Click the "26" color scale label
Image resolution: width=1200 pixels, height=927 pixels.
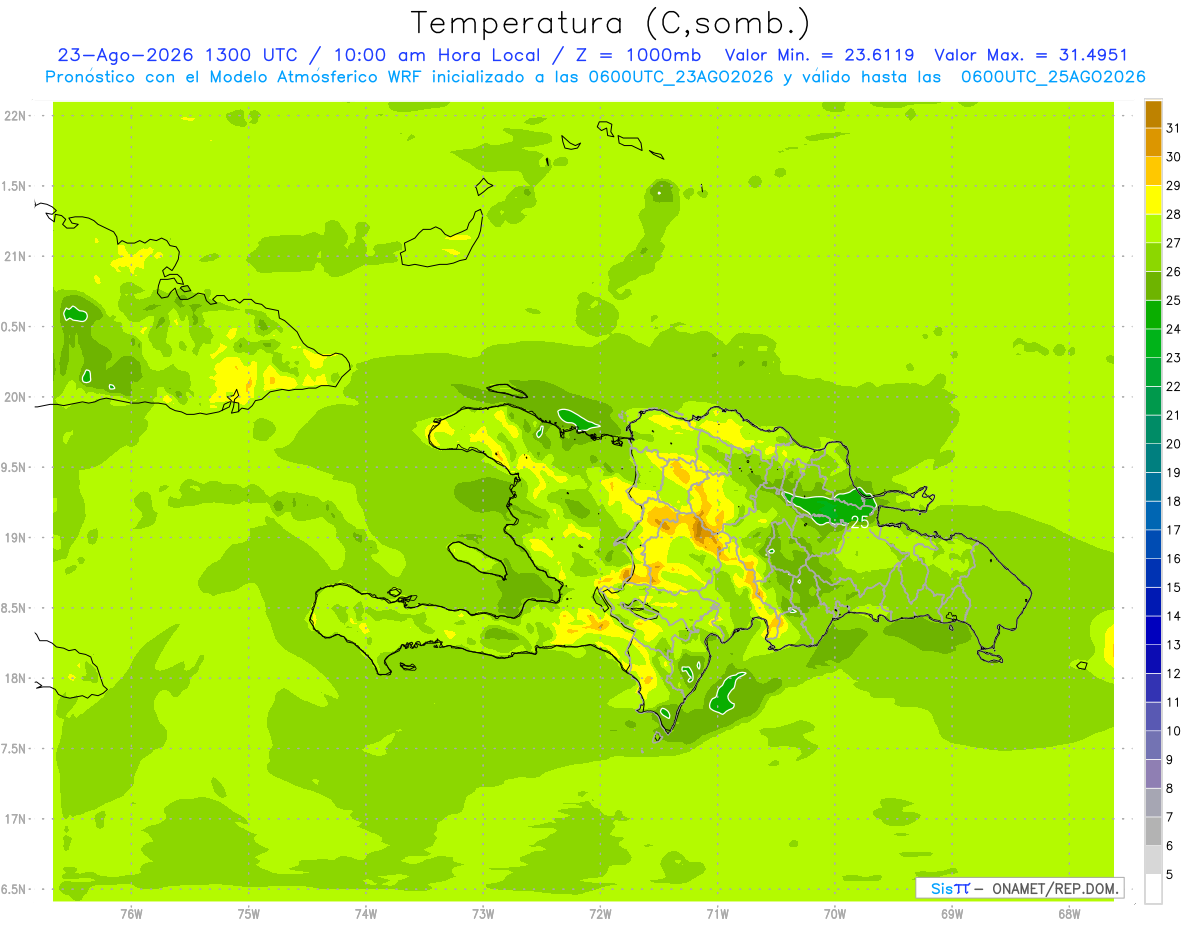pyautogui.click(x=1174, y=271)
